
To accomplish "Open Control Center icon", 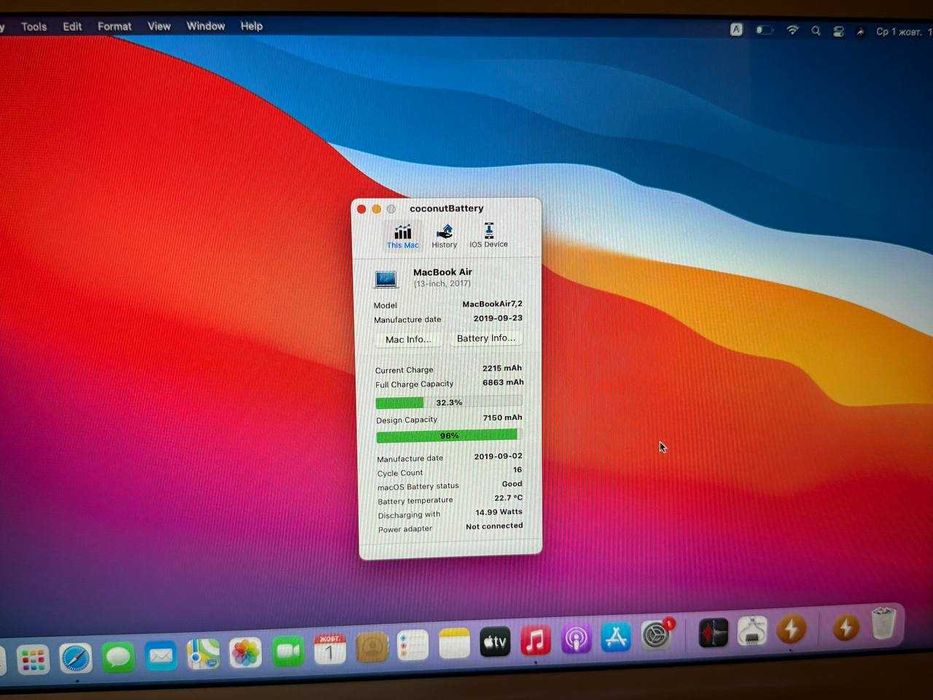I will tap(838, 31).
